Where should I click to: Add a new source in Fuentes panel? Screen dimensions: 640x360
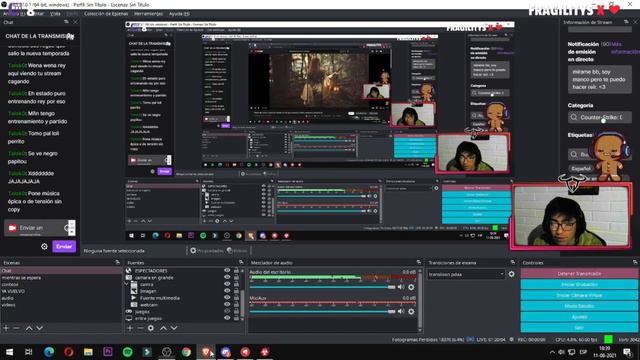click(x=130, y=328)
